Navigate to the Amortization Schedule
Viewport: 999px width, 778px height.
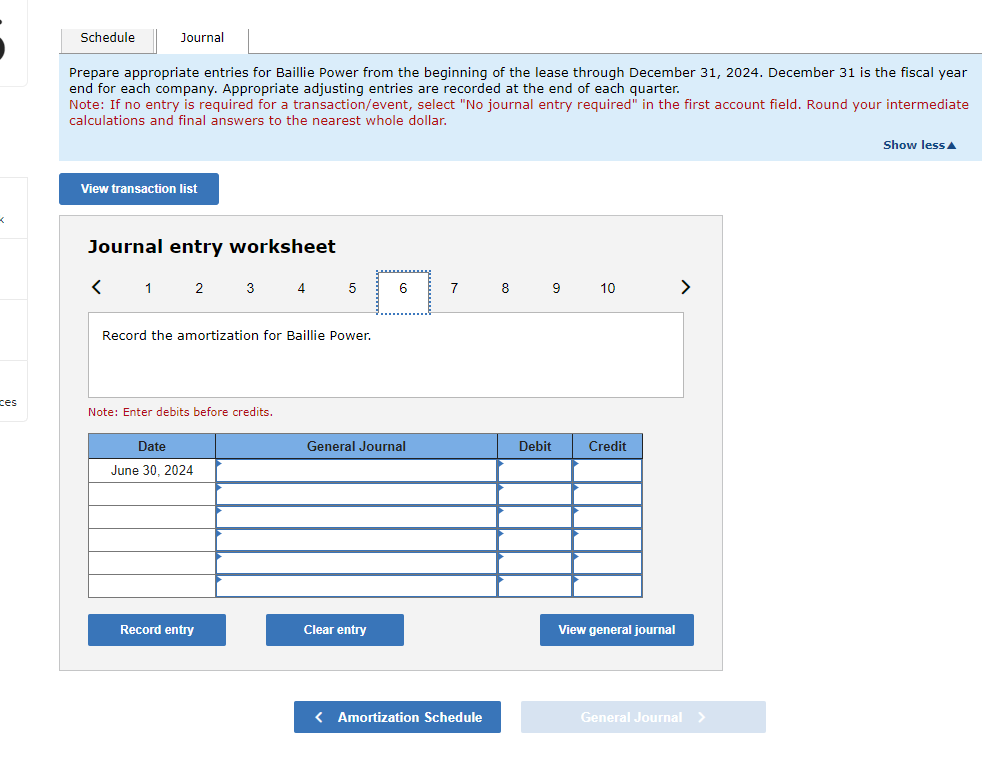click(397, 716)
